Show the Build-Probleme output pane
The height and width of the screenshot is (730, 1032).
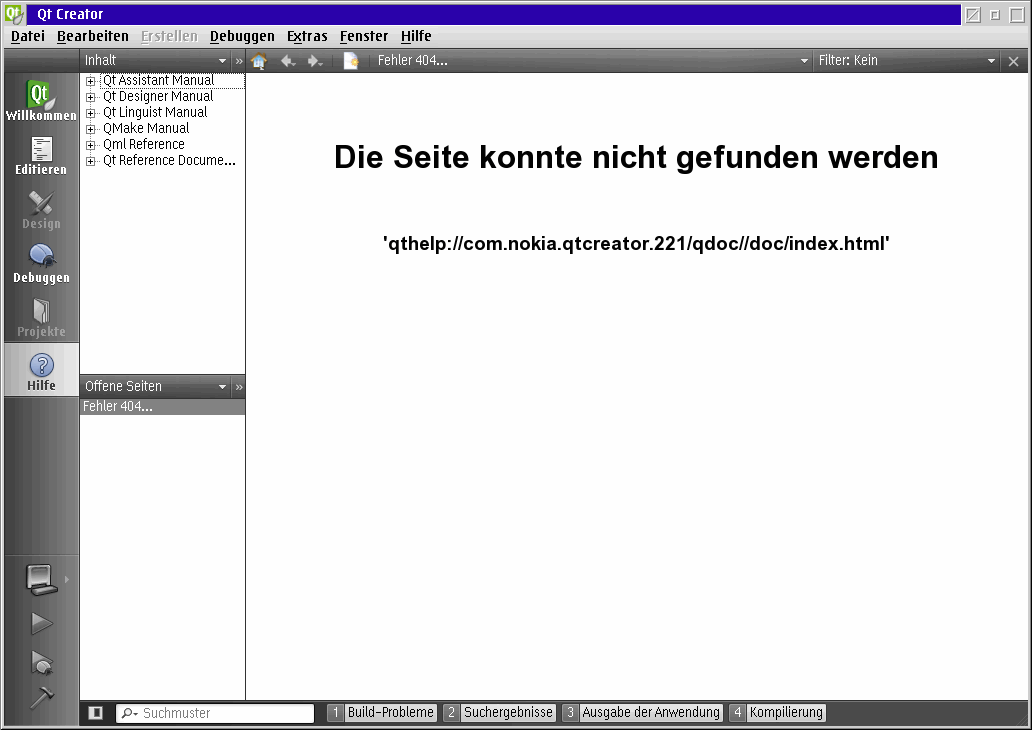click(x=382, y=712)
